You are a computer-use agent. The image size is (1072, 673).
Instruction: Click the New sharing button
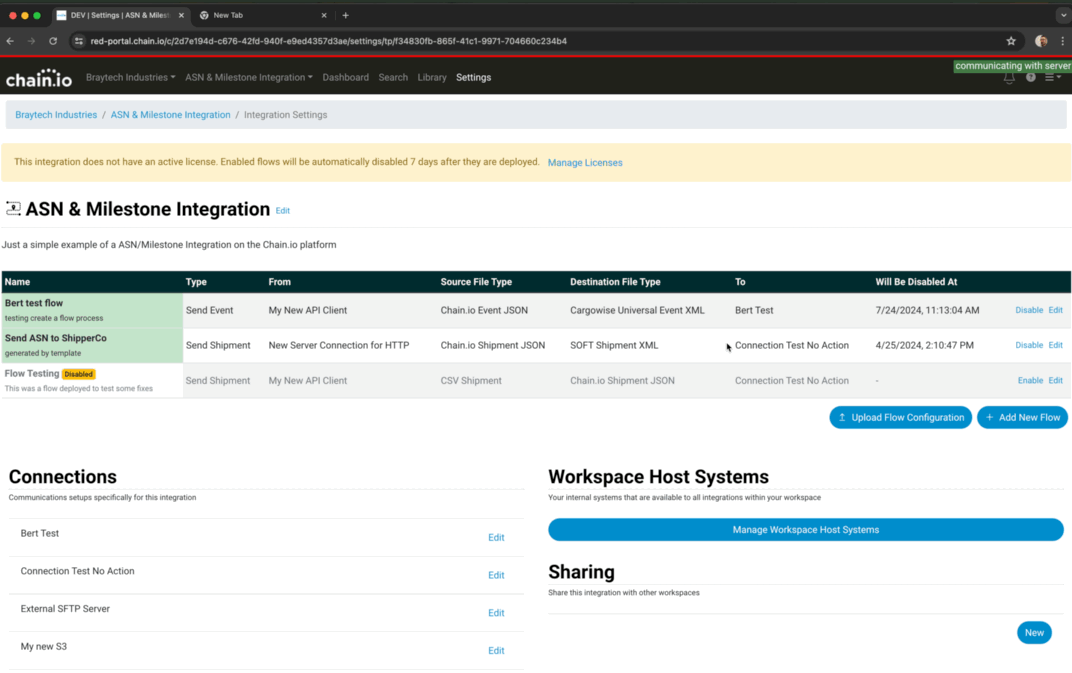click(1034, 633)
